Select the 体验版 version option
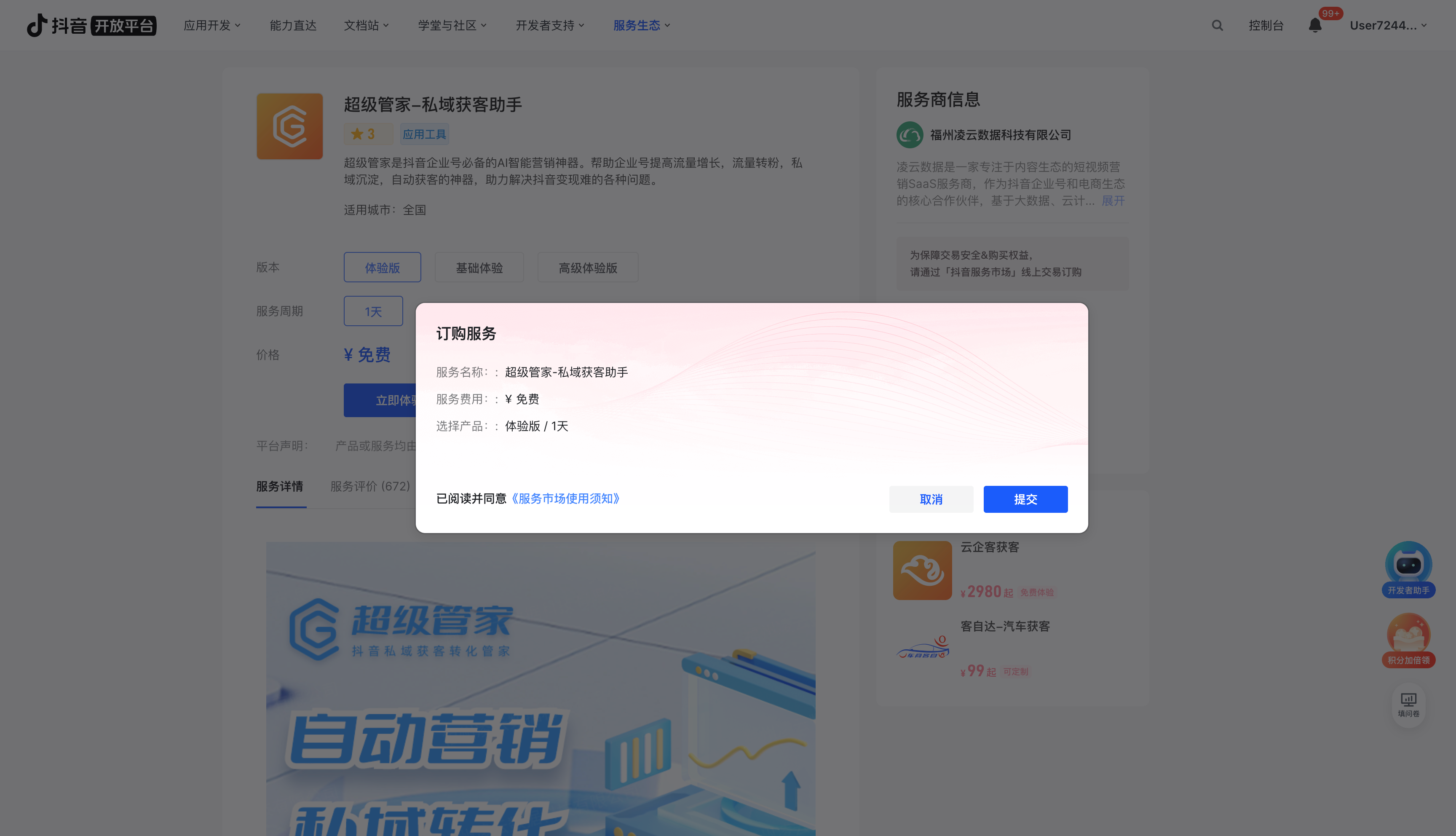The image size is (1456, 836). tap(382, 268)
